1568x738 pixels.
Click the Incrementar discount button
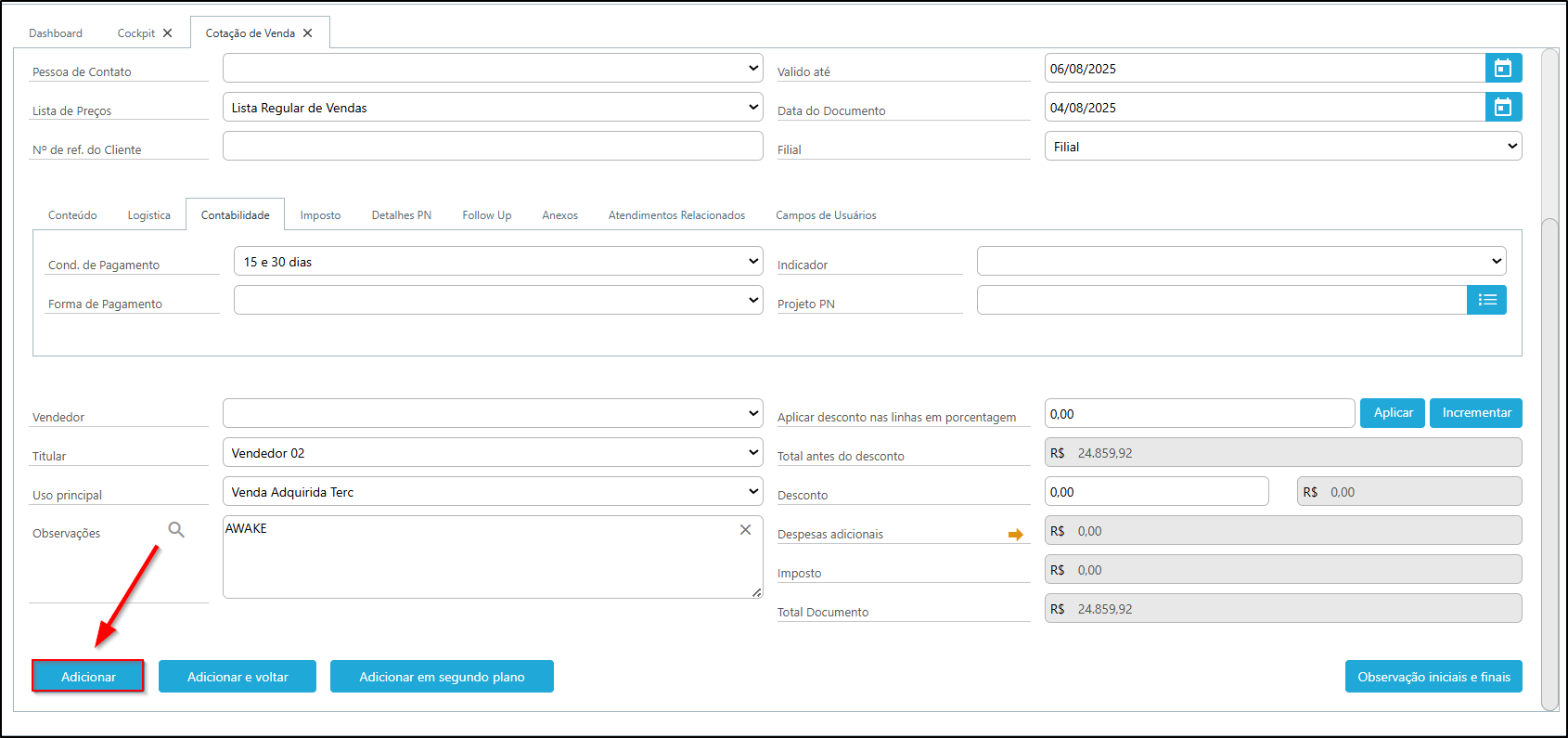pos(1476,413)
